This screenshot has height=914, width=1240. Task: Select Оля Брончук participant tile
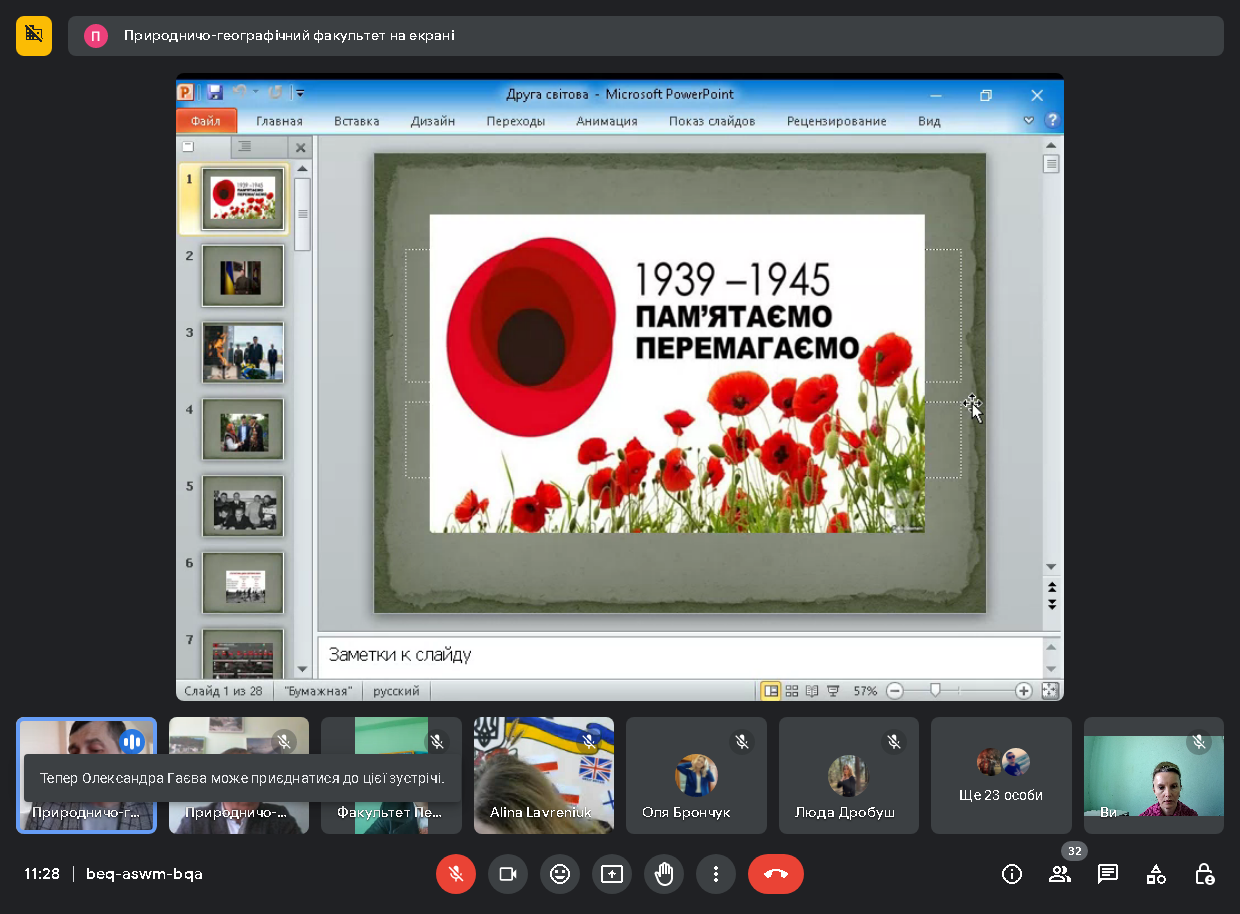(696, 775)
